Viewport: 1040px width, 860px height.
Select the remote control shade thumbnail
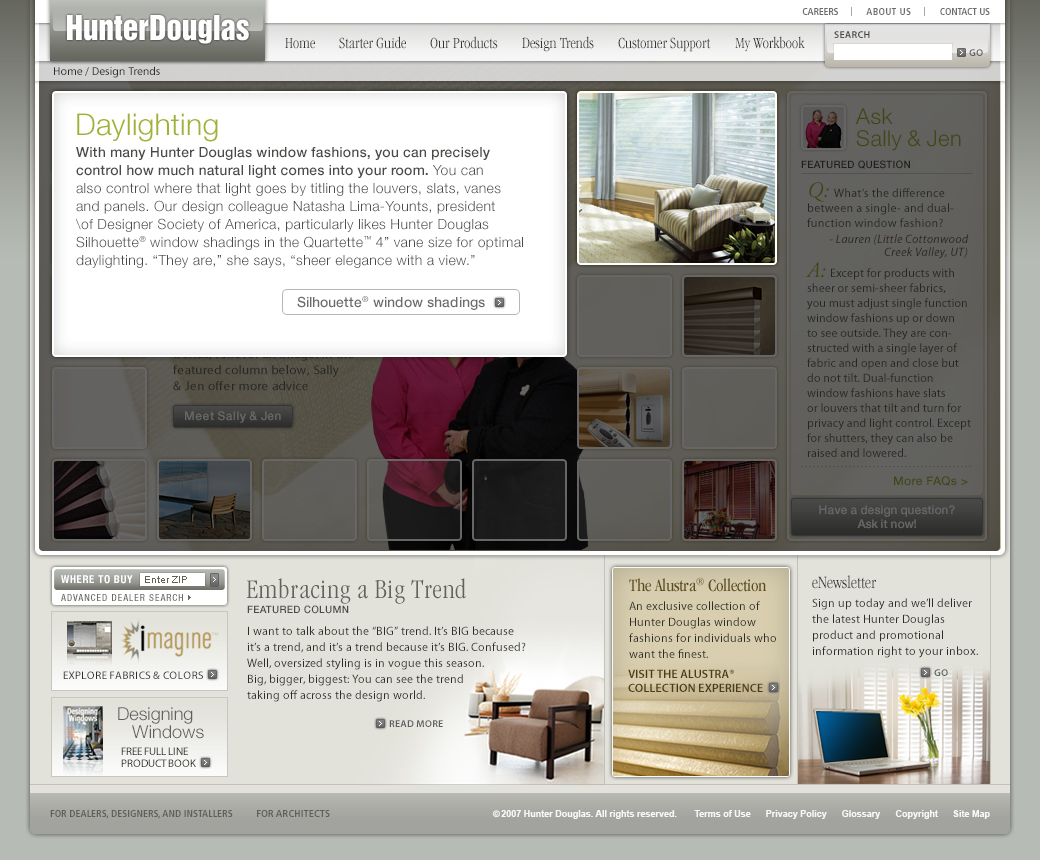624,408
